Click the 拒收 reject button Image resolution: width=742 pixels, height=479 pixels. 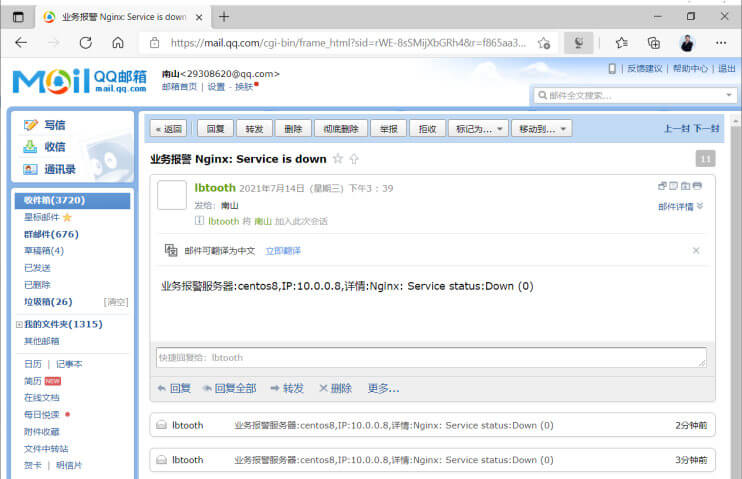[x=427, y=129]
